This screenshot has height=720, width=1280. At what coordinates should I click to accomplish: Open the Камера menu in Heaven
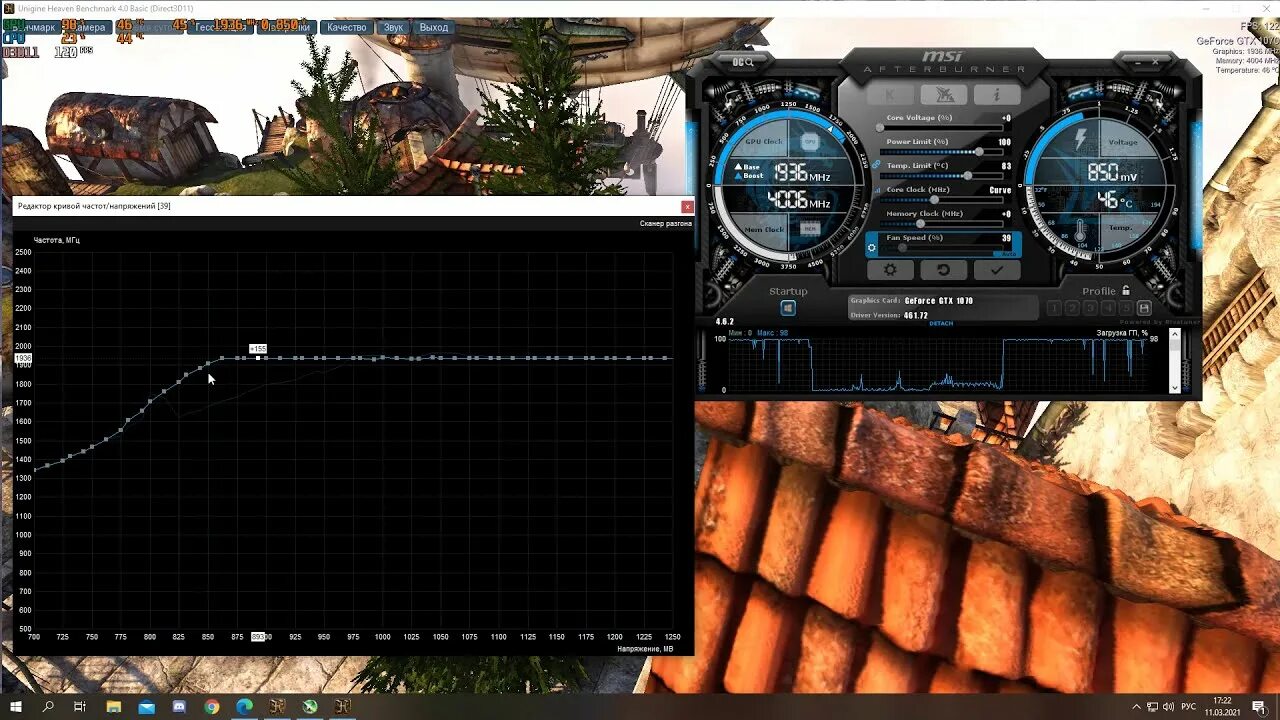pos(87,27)
